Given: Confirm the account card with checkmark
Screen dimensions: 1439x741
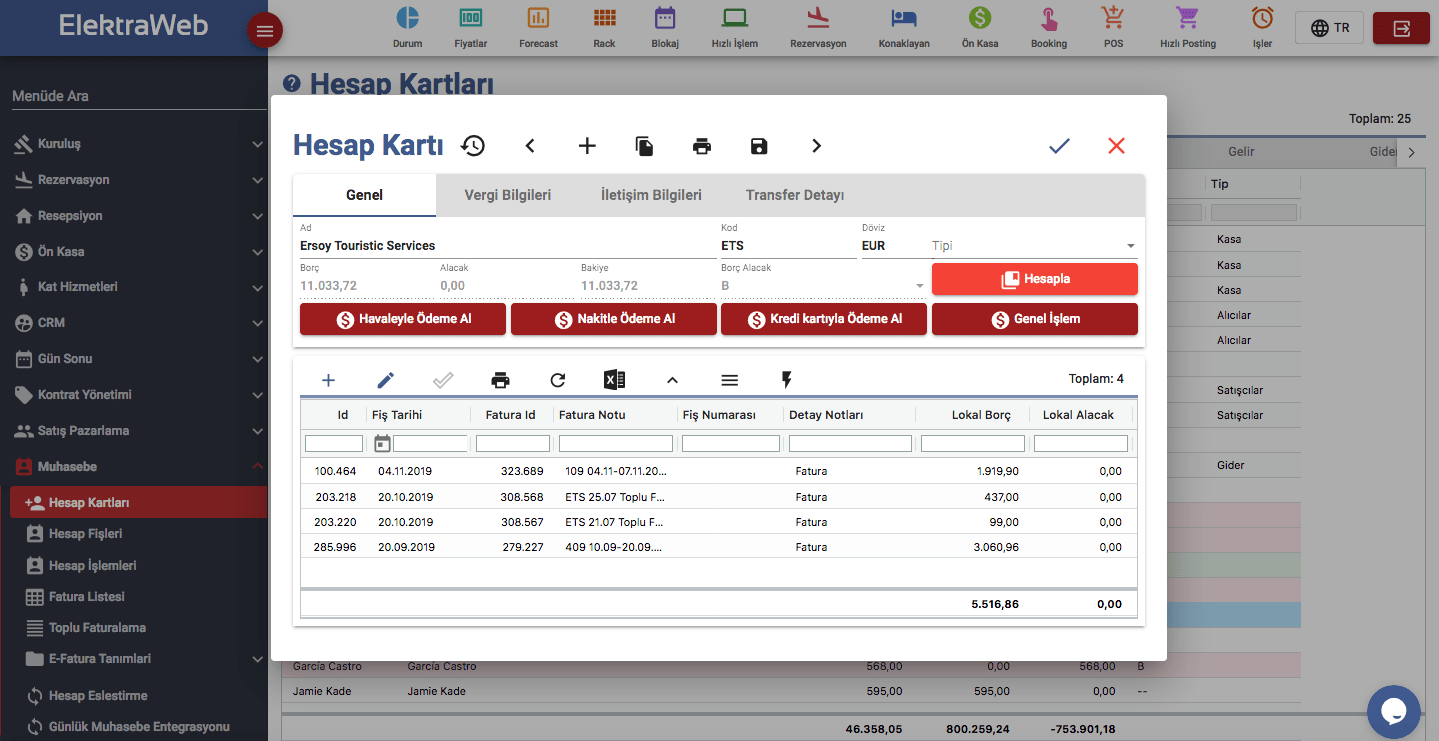Looking at the screenshot, I should (1059, 146).
